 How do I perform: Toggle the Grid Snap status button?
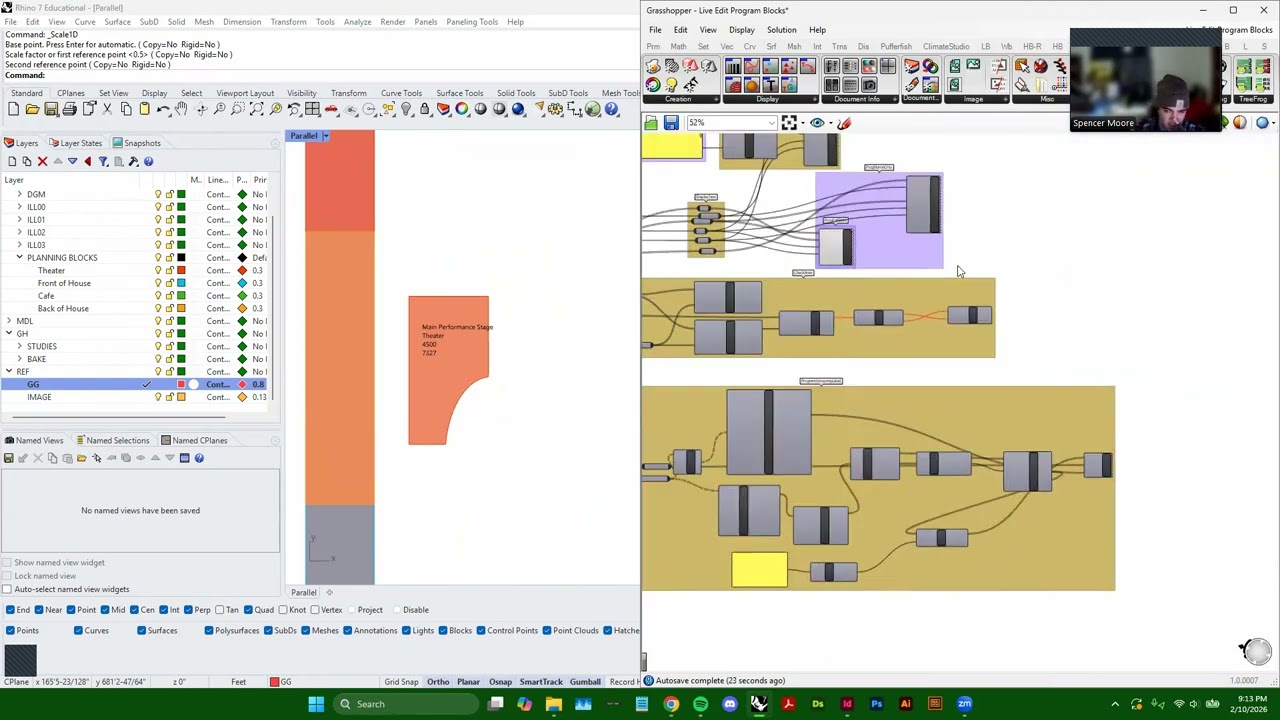pos(401,682)
